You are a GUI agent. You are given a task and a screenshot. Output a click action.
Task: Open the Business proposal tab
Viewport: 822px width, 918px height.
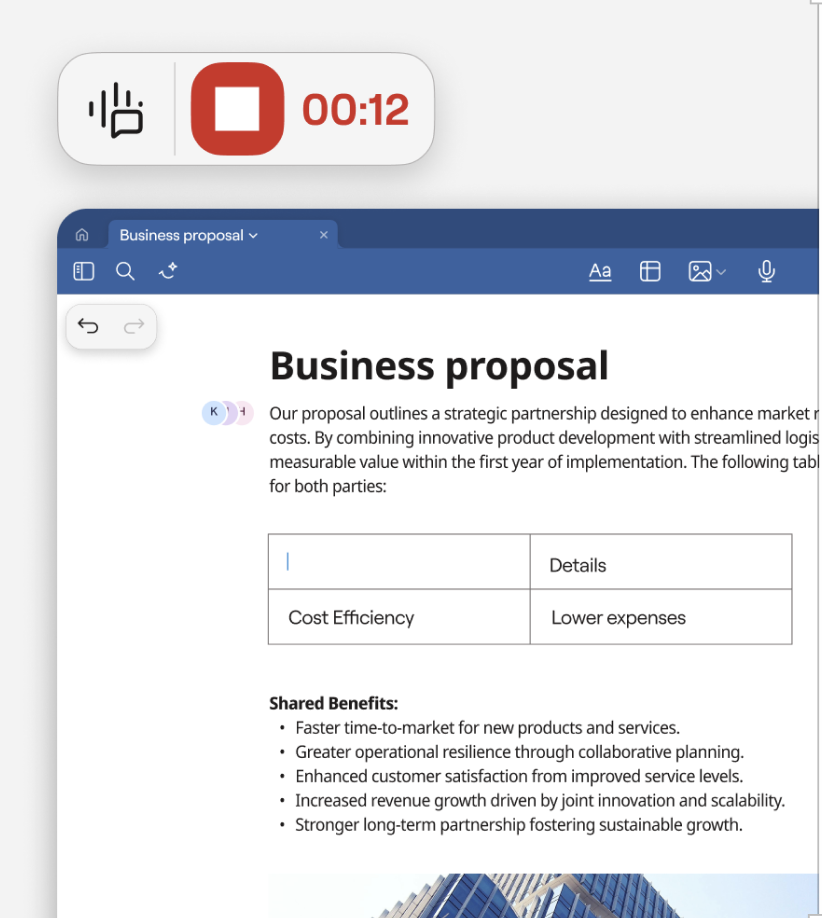click(222, 235)
